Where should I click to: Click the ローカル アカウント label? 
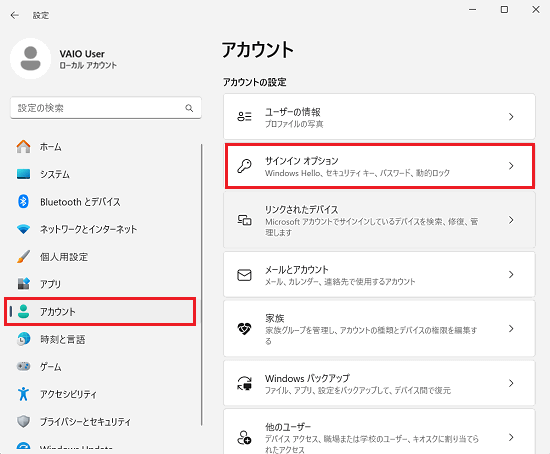click(88, 65)
